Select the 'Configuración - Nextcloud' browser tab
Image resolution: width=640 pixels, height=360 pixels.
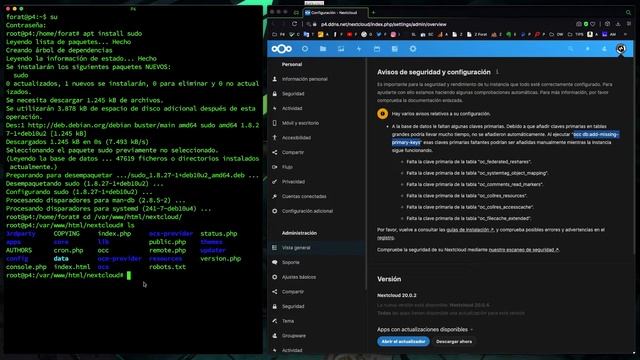336,13
